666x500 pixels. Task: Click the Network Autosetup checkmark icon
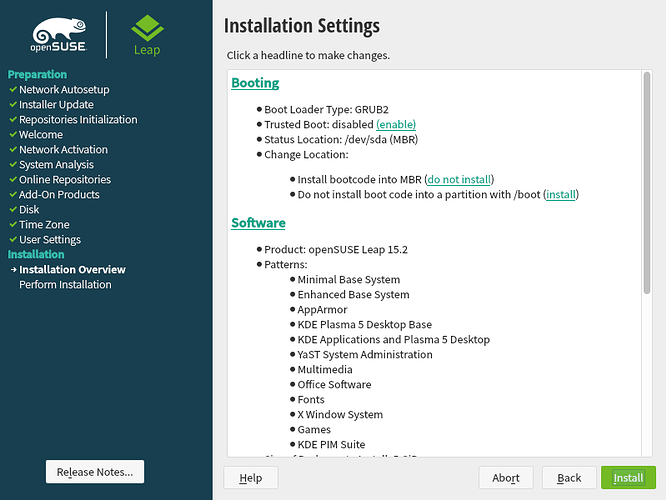[13, 90]
